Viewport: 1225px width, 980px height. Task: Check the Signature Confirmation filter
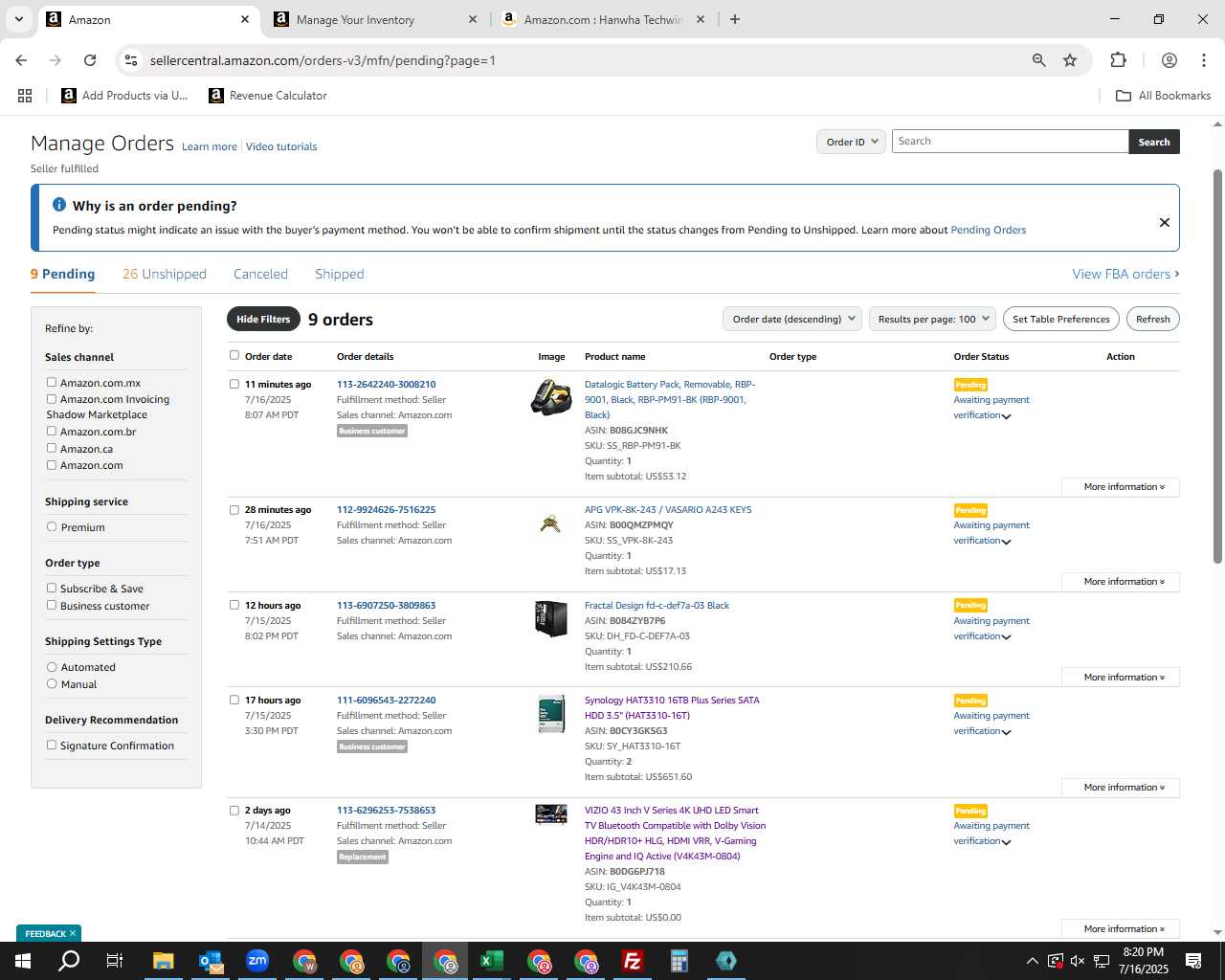click(52, 745)
